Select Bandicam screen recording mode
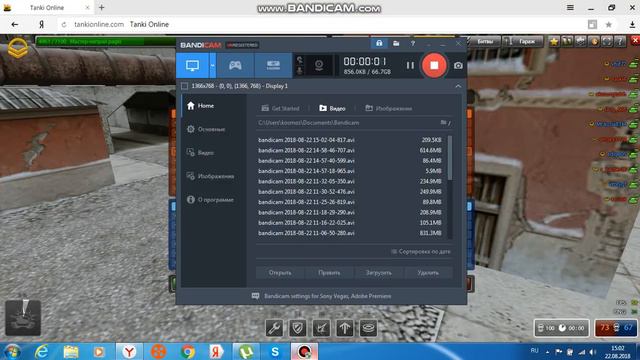This screenshot has width=640, height=360. [192, 65]
